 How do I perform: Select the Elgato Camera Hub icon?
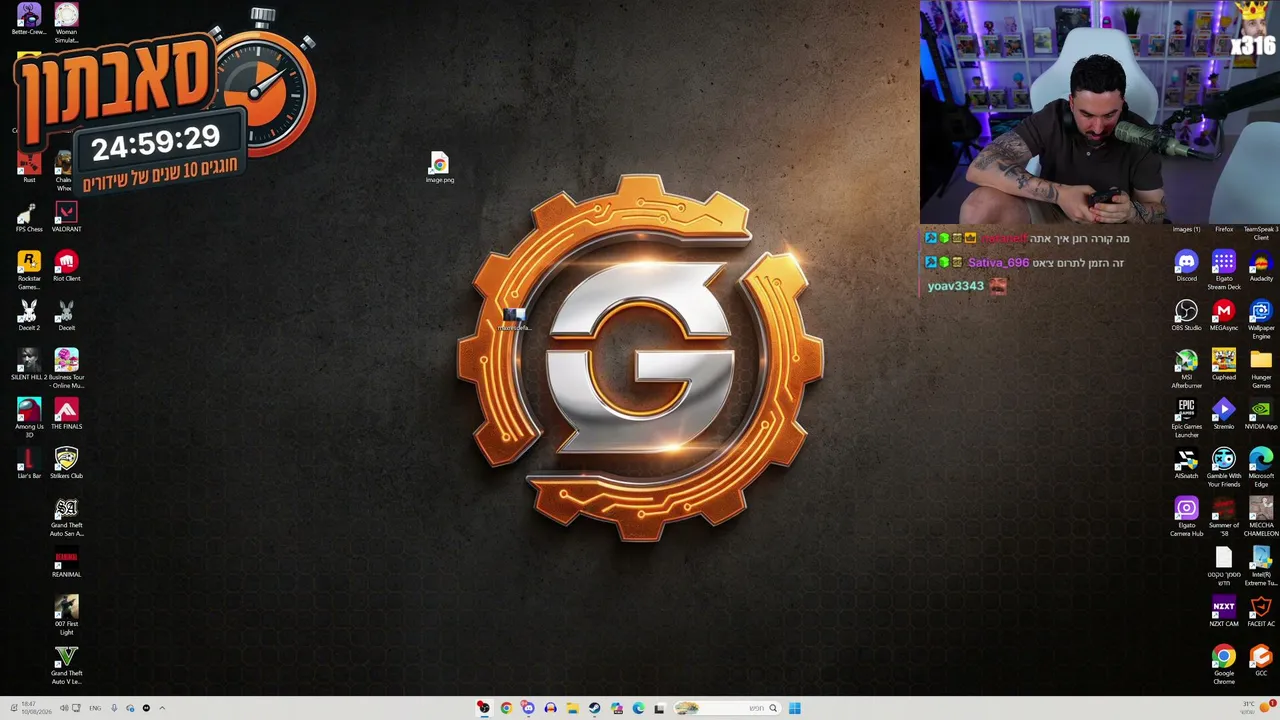(1186, 516)
